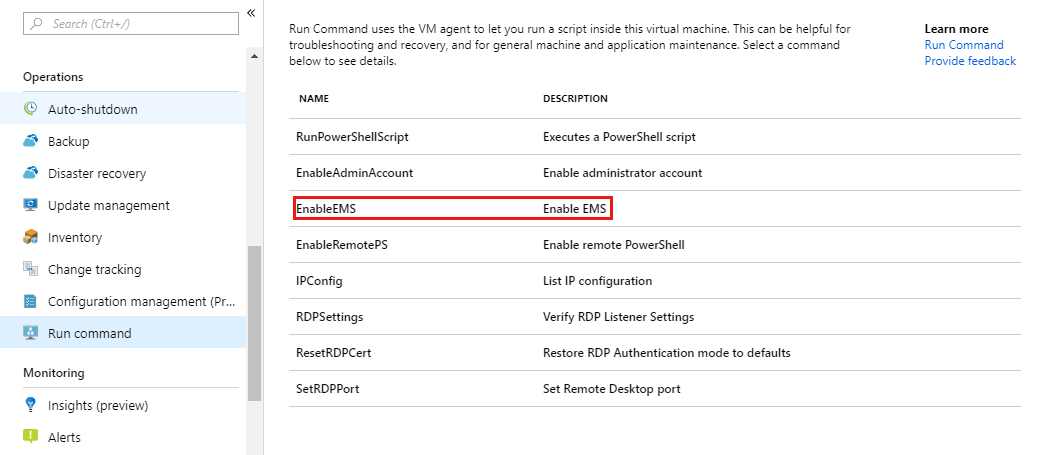Click the sidebar vertical scrollbar
Viewport: 1046px width, 455px height.
[x=254, y=320]
